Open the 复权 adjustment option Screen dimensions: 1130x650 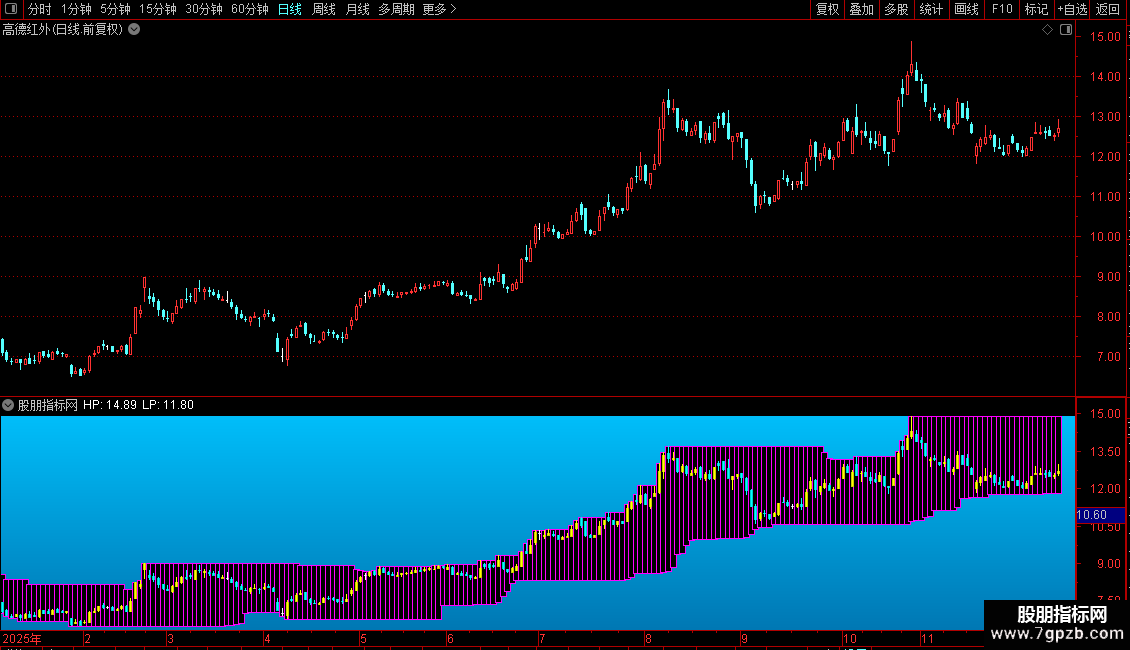coord(827,9)
